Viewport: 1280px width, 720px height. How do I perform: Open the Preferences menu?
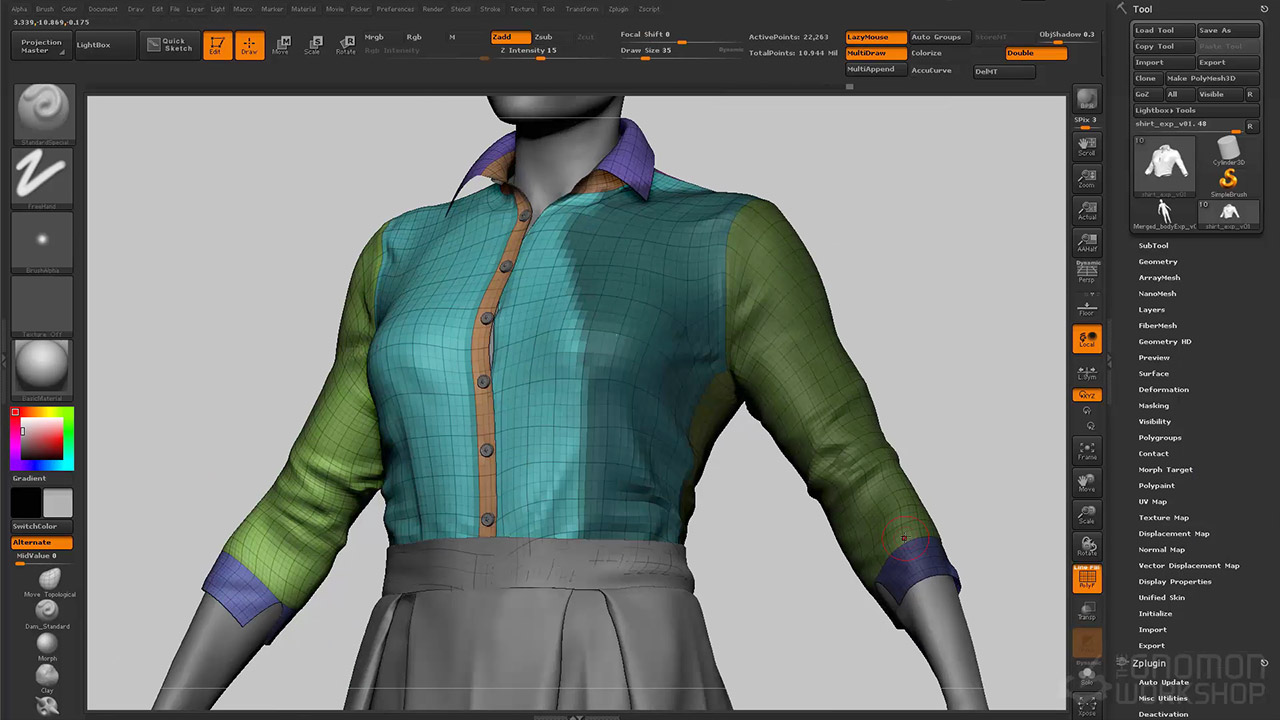click(x=395, y=9)
